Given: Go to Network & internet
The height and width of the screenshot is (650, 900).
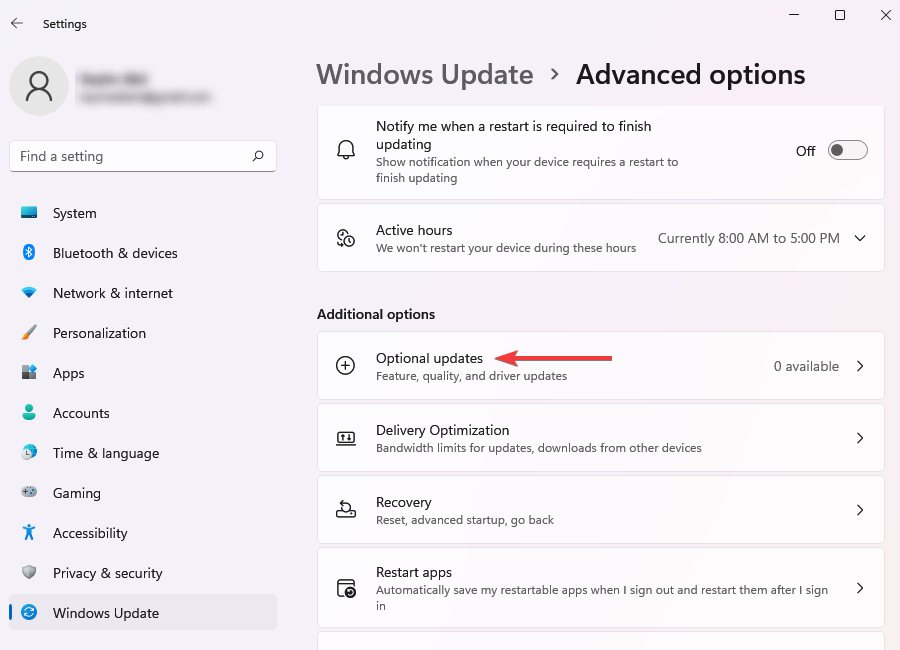Looking at the screenshot, I should (143, 293).
